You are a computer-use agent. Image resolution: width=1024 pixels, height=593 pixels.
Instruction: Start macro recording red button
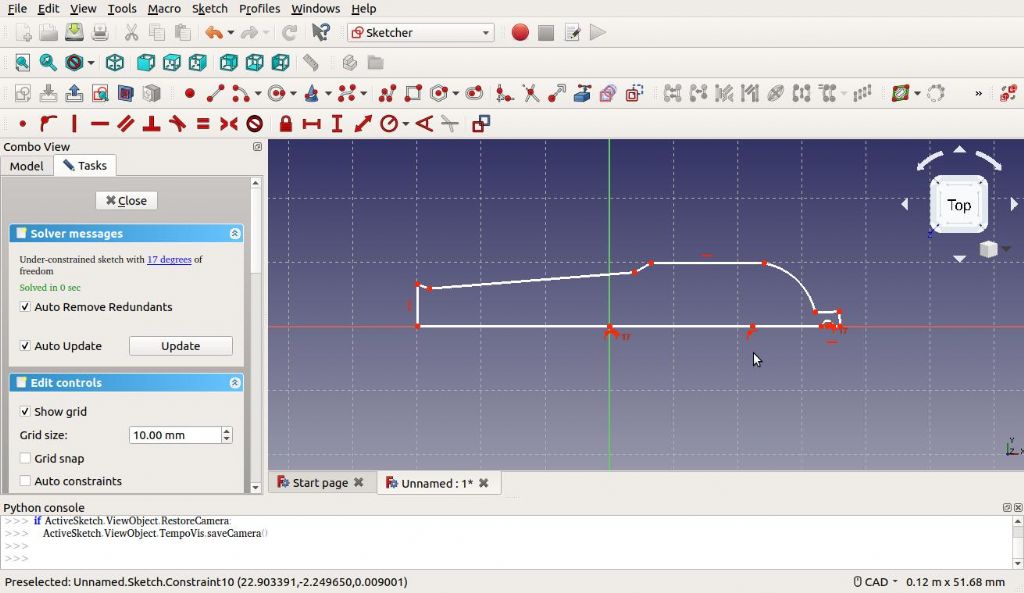[520, 33]
